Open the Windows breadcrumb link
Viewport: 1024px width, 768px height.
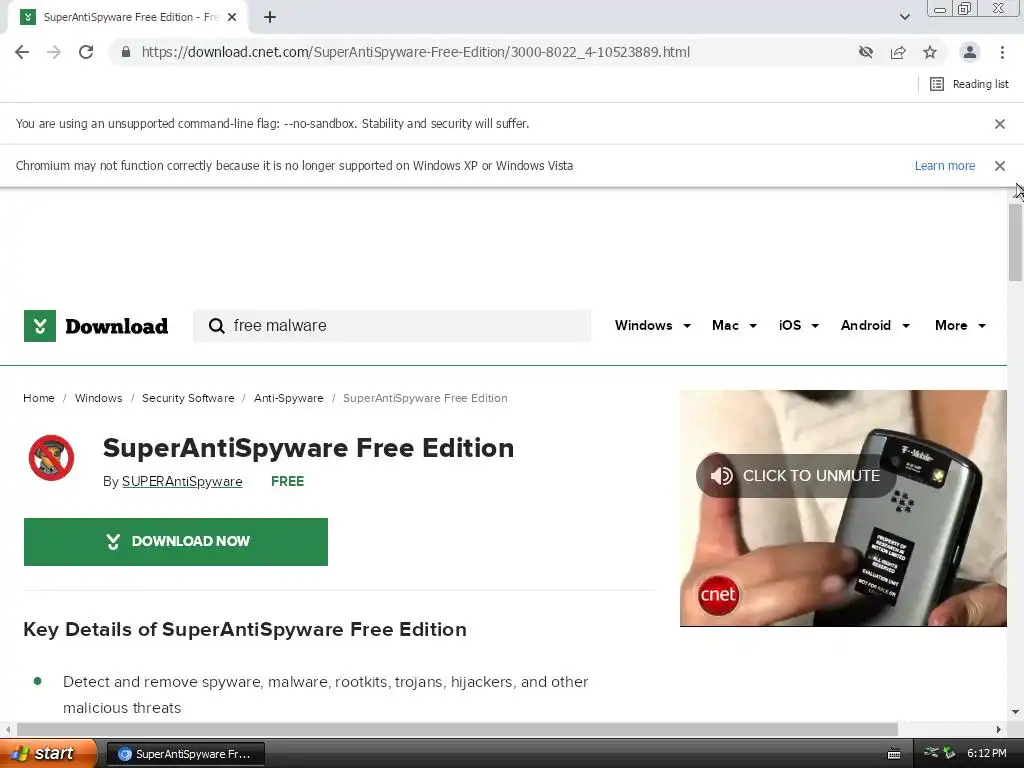coord(99,398)
